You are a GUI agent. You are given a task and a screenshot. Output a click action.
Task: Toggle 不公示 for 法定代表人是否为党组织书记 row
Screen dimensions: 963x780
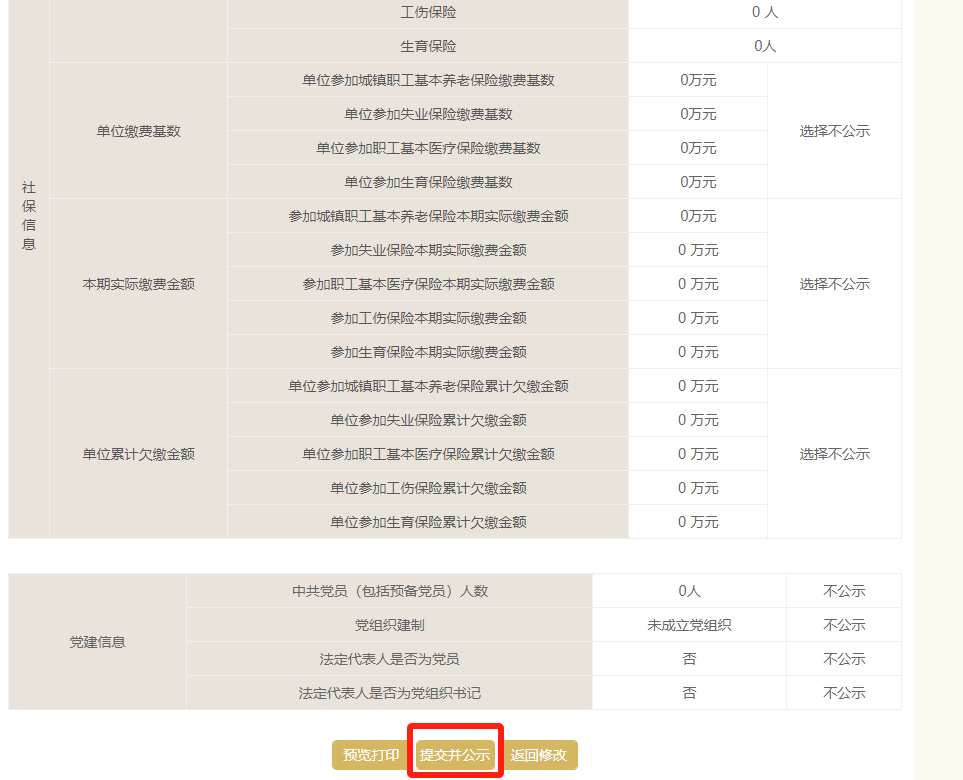click(843, 692)
